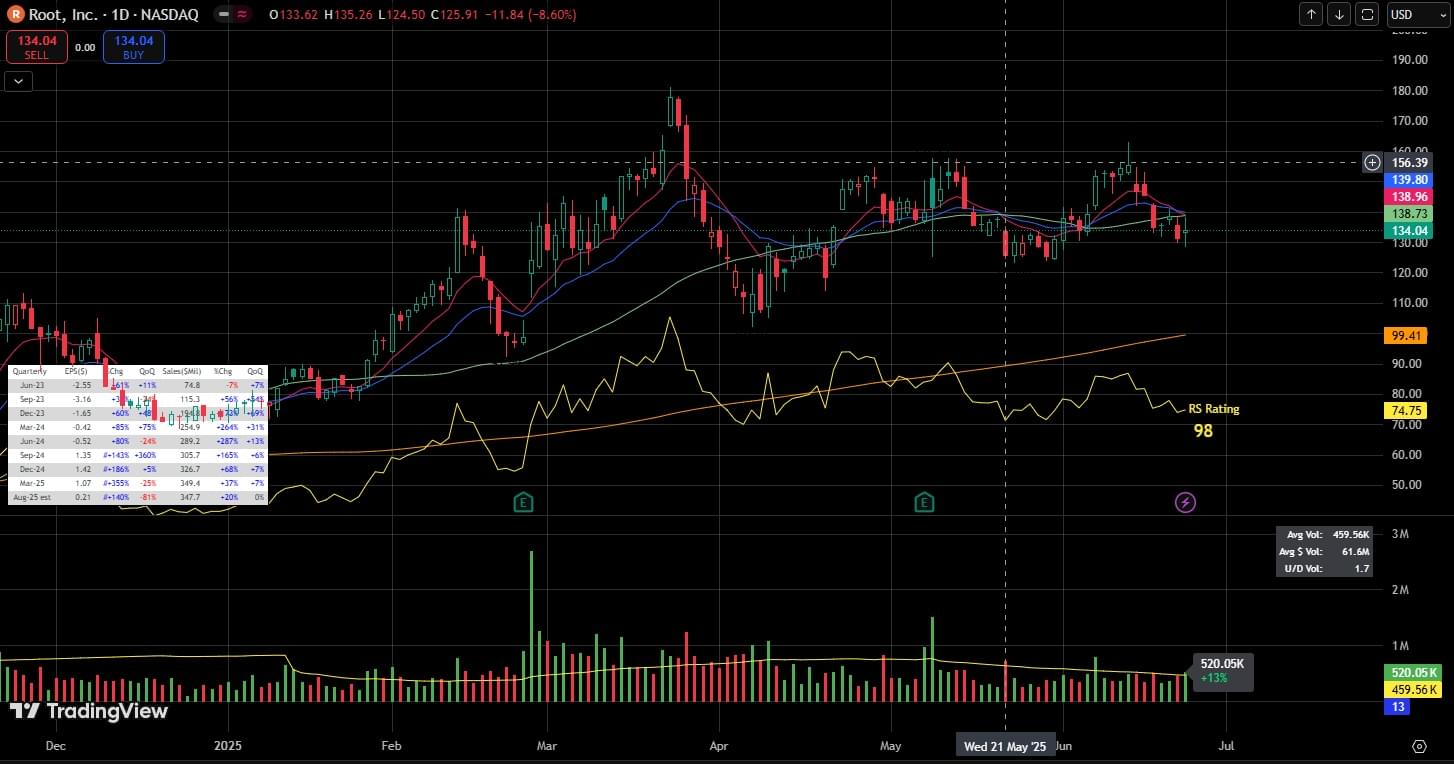The width and height of the screenshot is (1454, 764).
Task: Click the C125.91 close value
Action: click(456, 15)
